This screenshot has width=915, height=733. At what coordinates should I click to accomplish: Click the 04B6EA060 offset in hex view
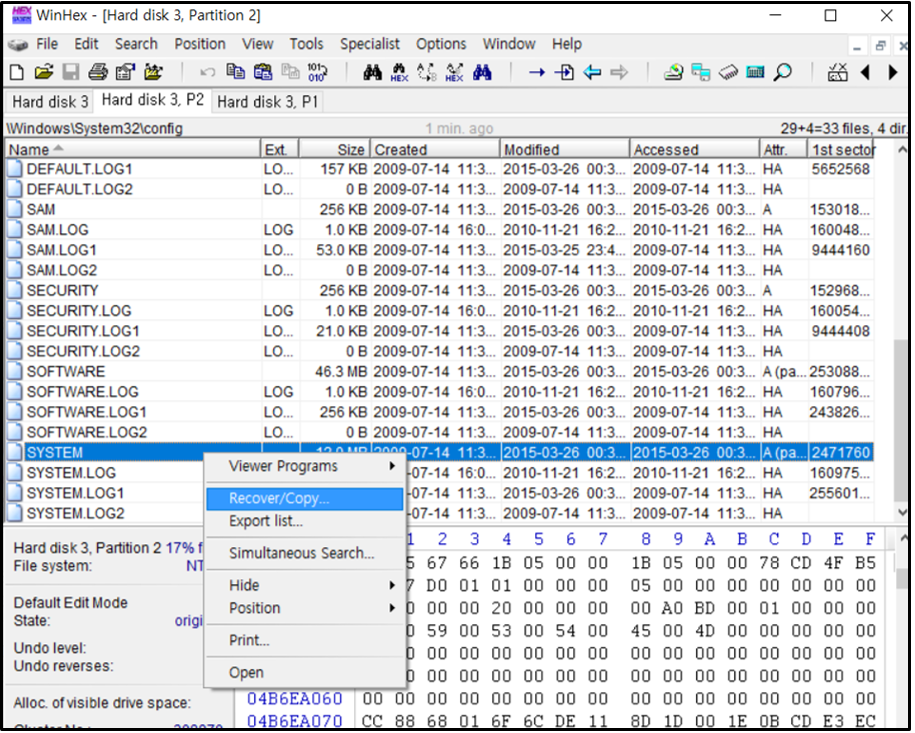[294, 699]
